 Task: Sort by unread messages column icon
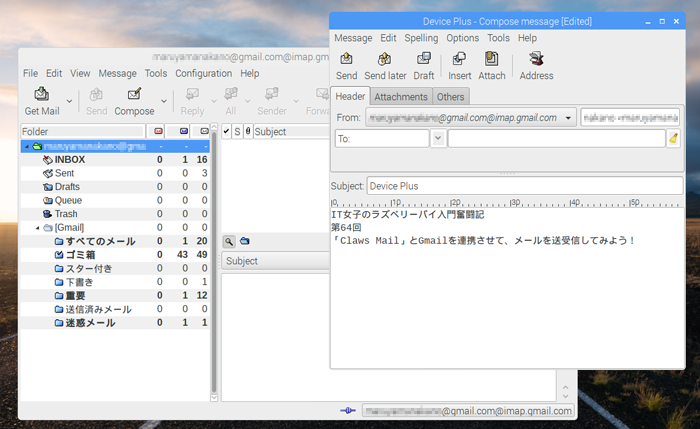pyautogui.click(x=184, y=131)
